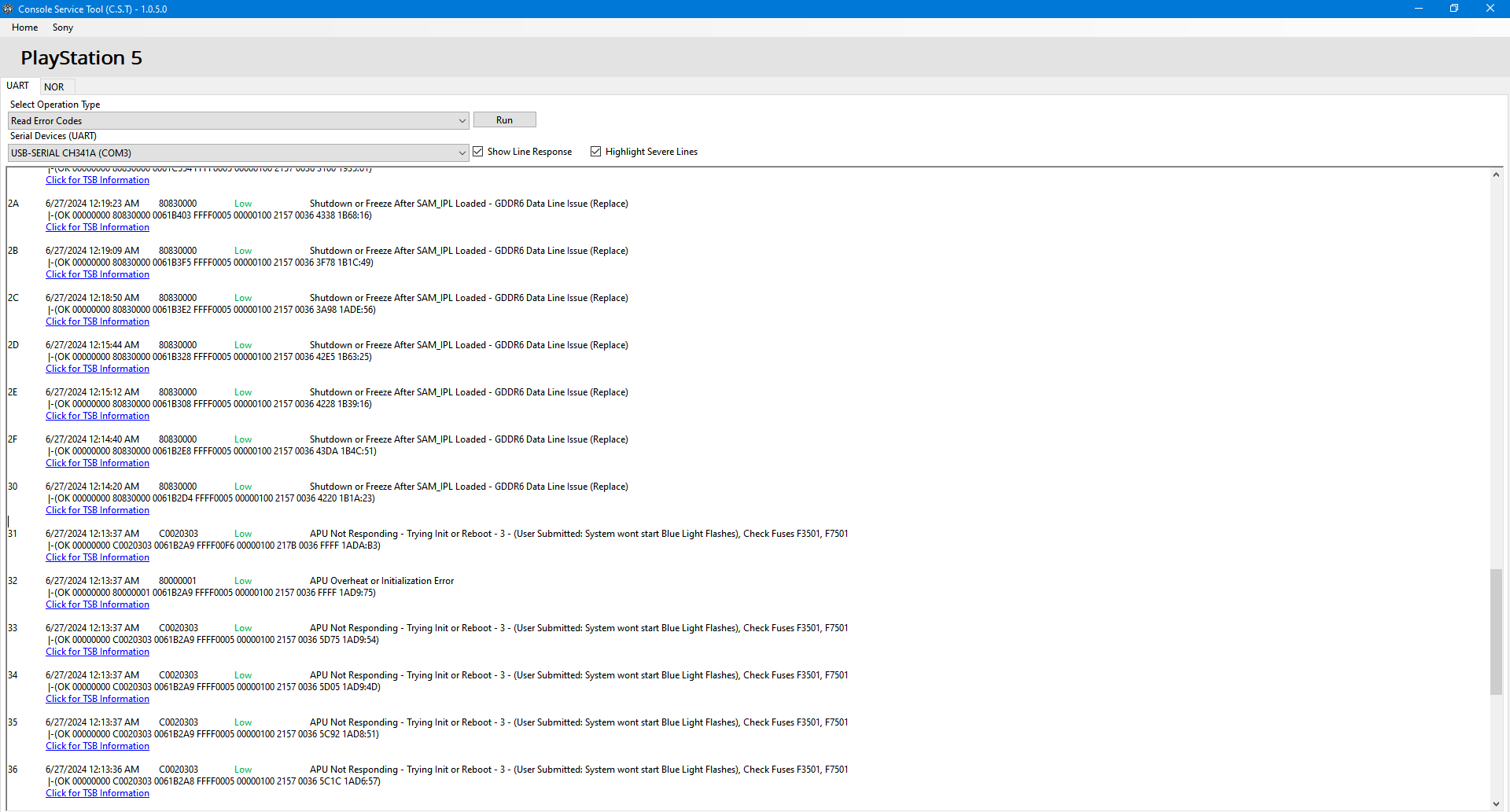Click line index 2D in the log

(x=13, y=345)
